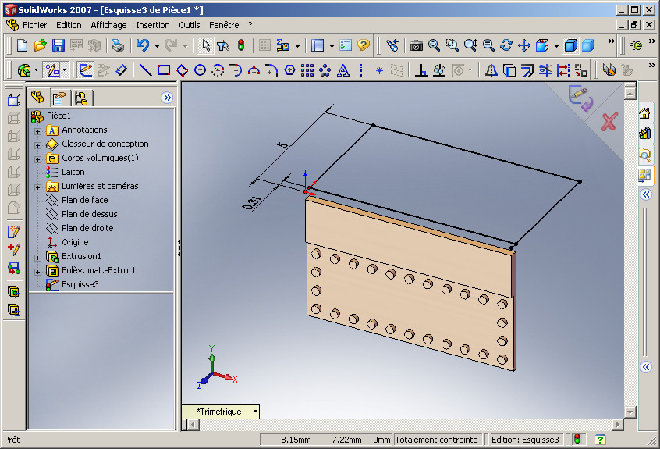Switch to the ConfigurationManager tab

pyautogui.click(x=81, y=98)
